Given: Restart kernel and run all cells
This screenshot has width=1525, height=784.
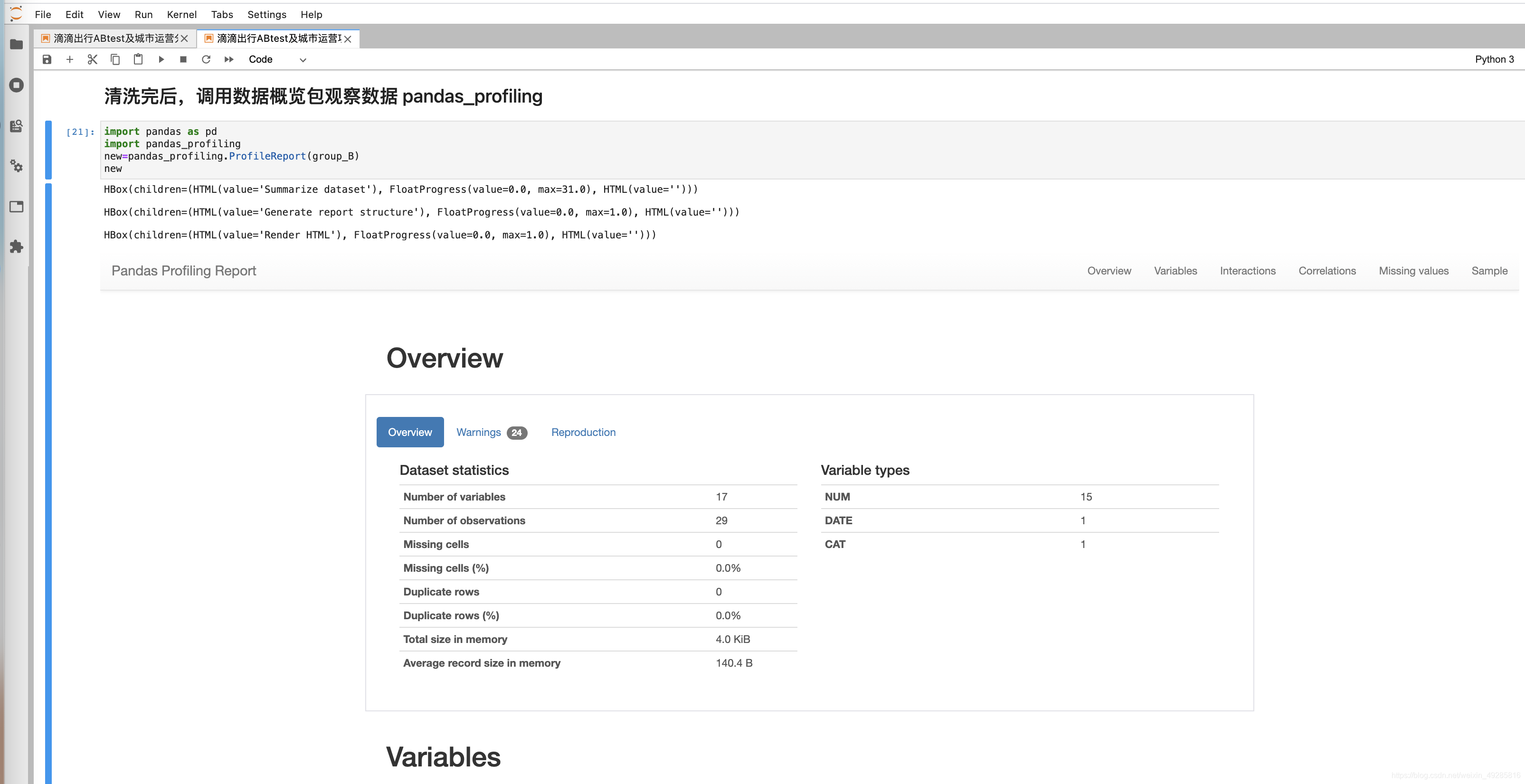Looking at the screenshot, I should click(229, 59).
